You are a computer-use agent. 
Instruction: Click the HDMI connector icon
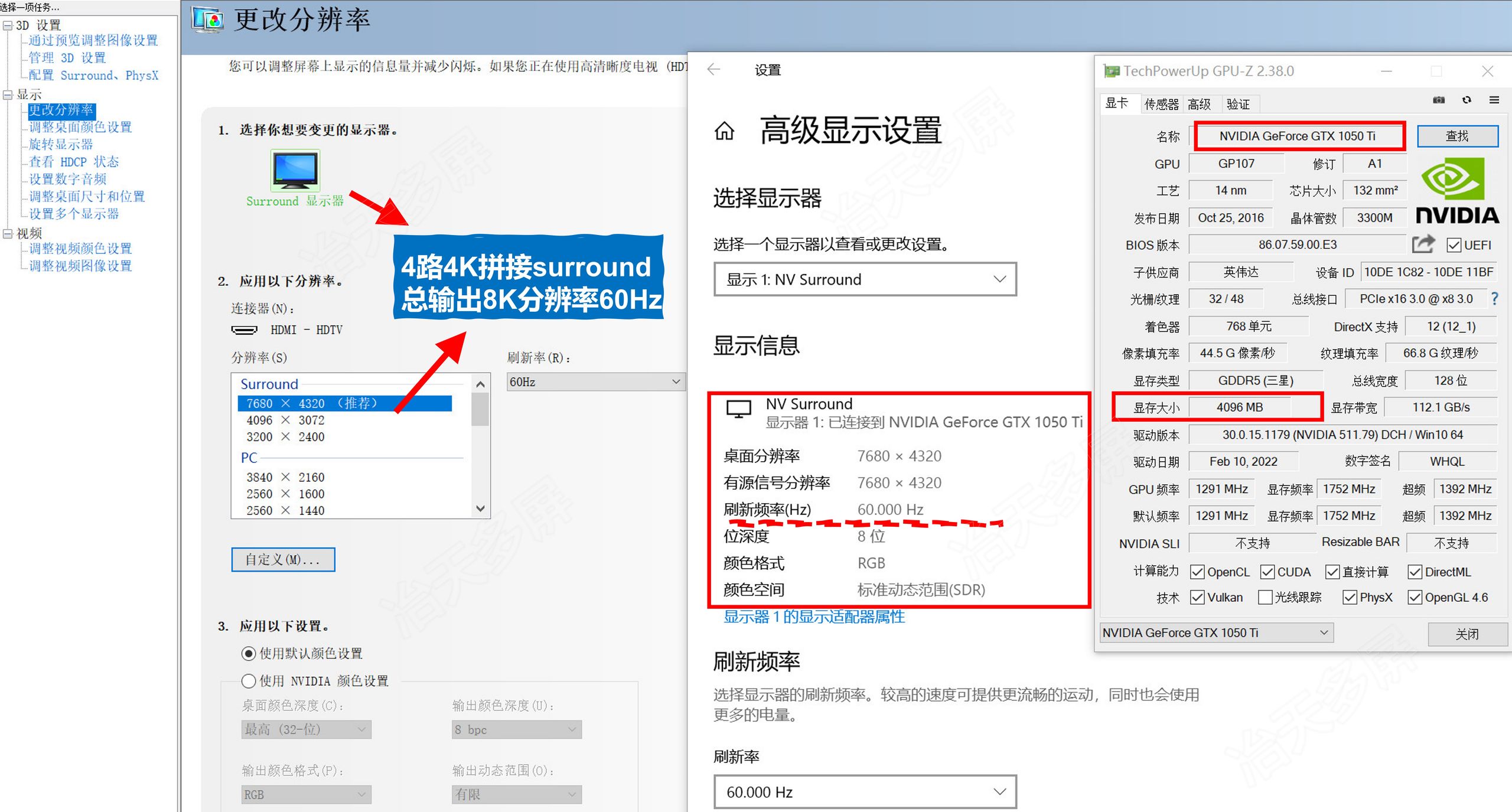tap(244, 330)
